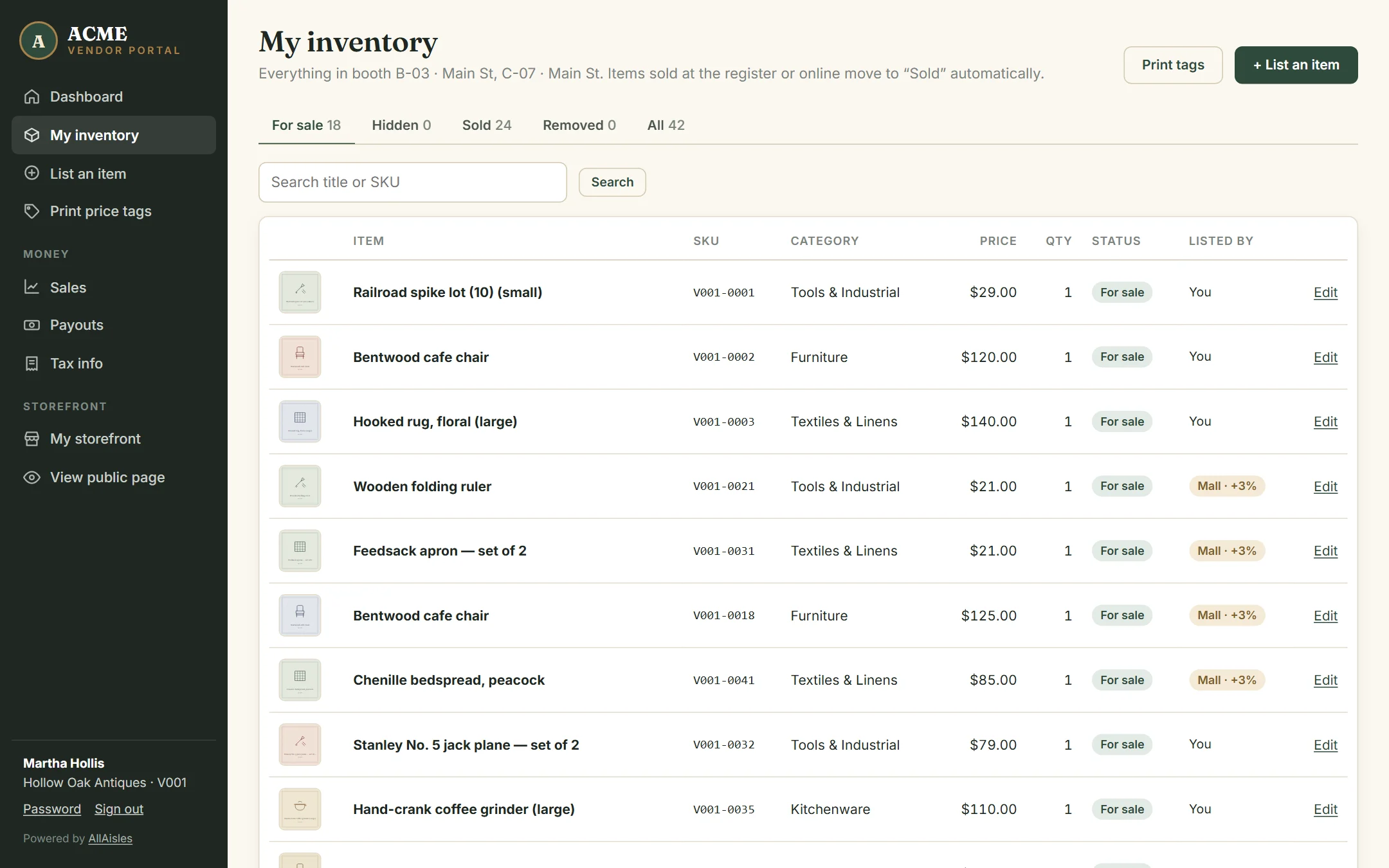Switch to the For sale tab
Viewport: 1389px width, 868px height.
306,125
